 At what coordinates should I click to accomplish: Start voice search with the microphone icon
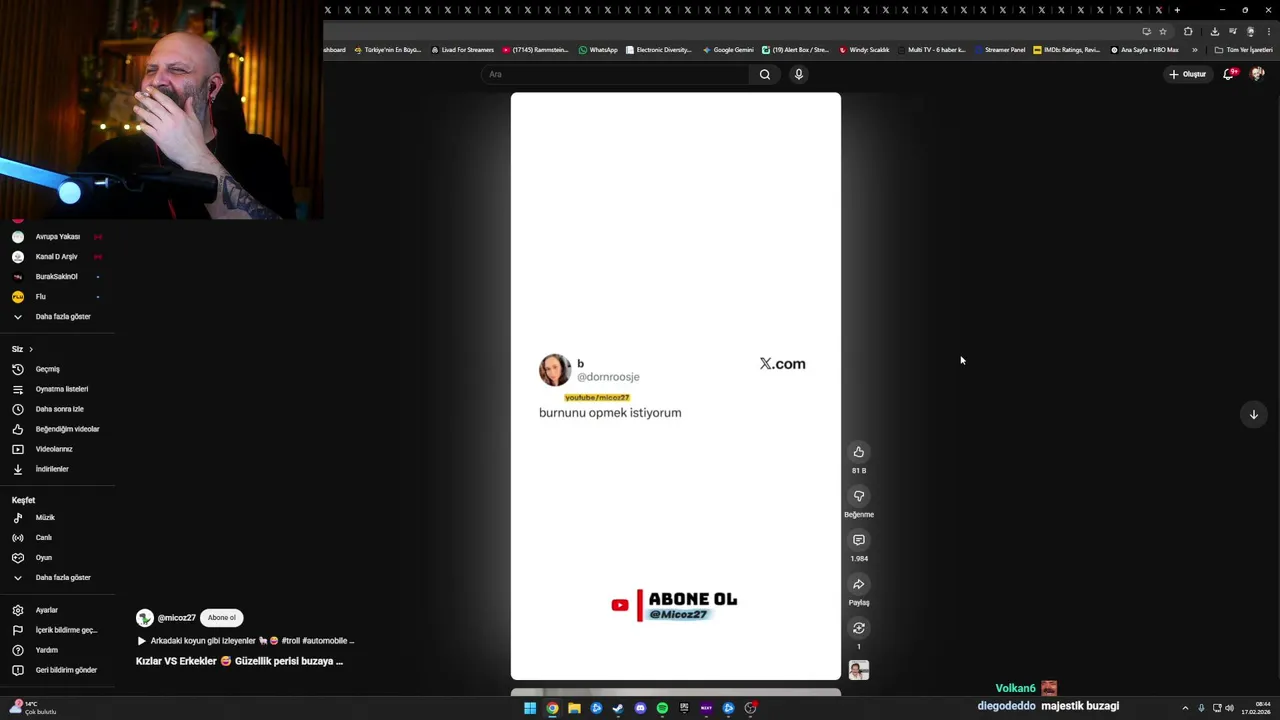pos(798,74)
